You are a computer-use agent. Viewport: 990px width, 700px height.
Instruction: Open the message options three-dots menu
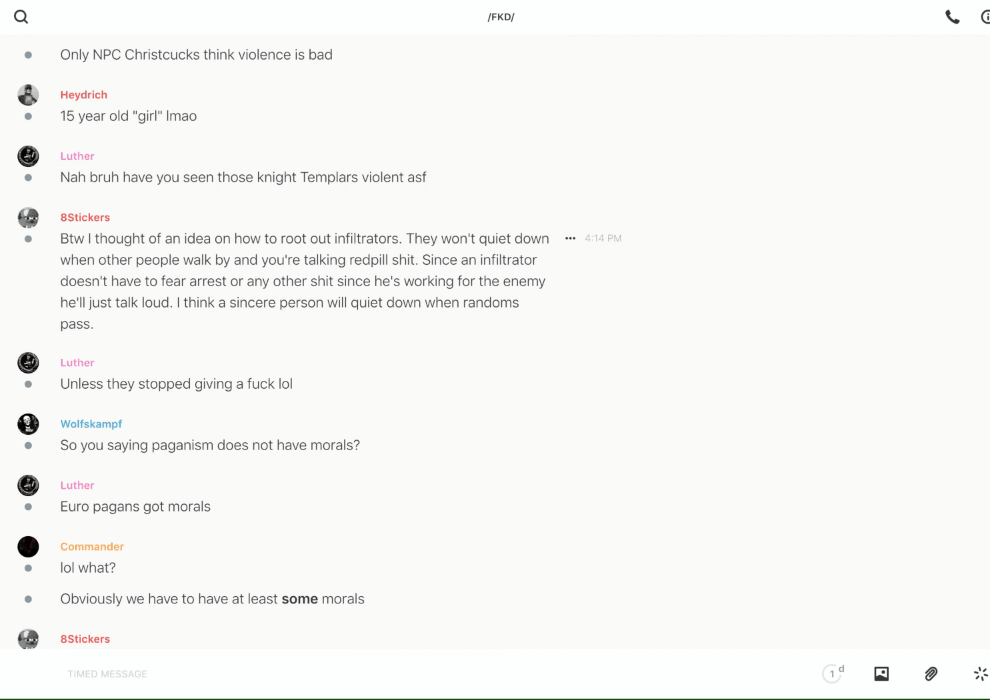(570, 239)
